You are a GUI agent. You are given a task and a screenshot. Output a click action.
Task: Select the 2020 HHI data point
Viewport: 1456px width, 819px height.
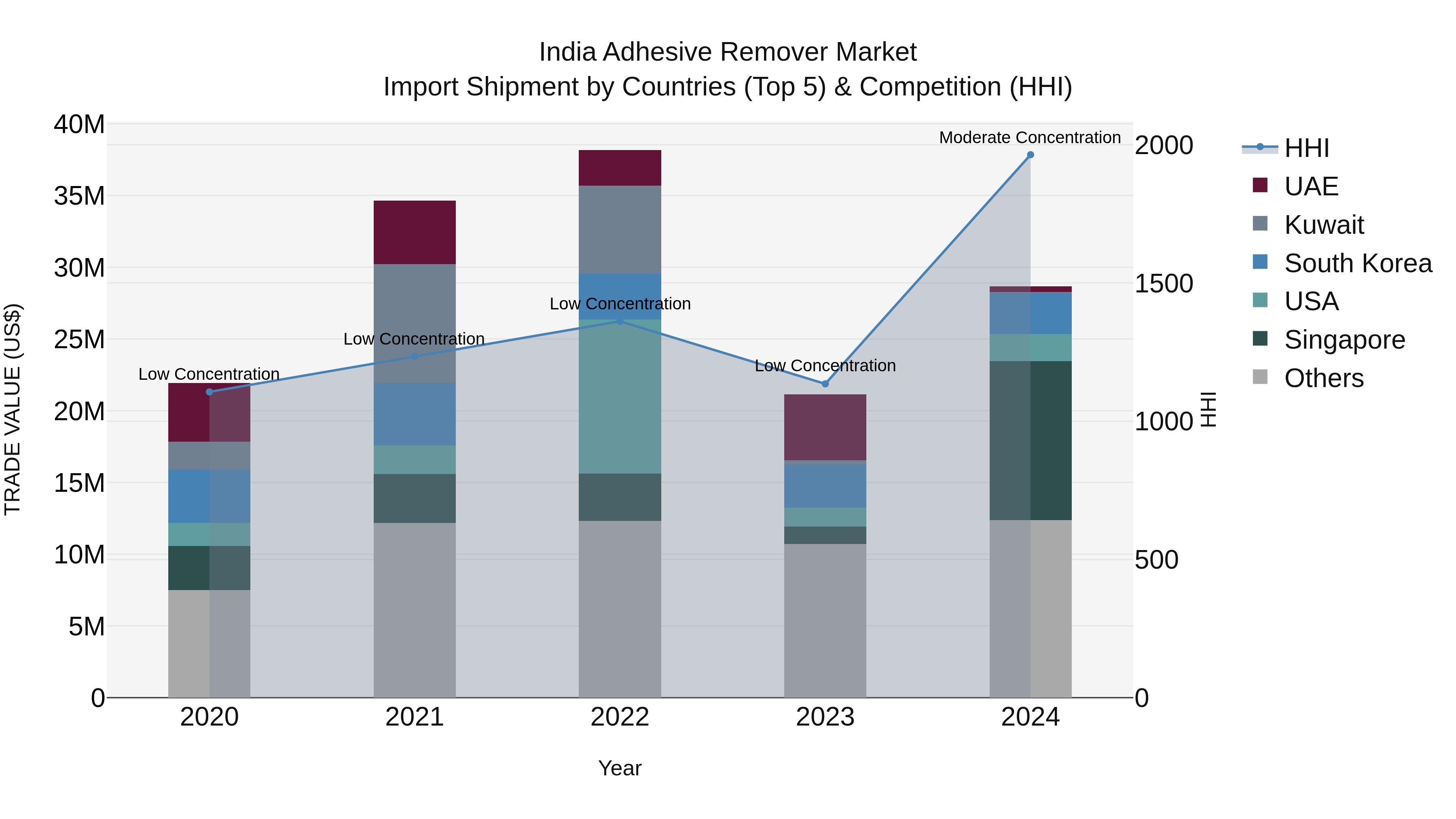pyautogui.click(x=209, y=392)
